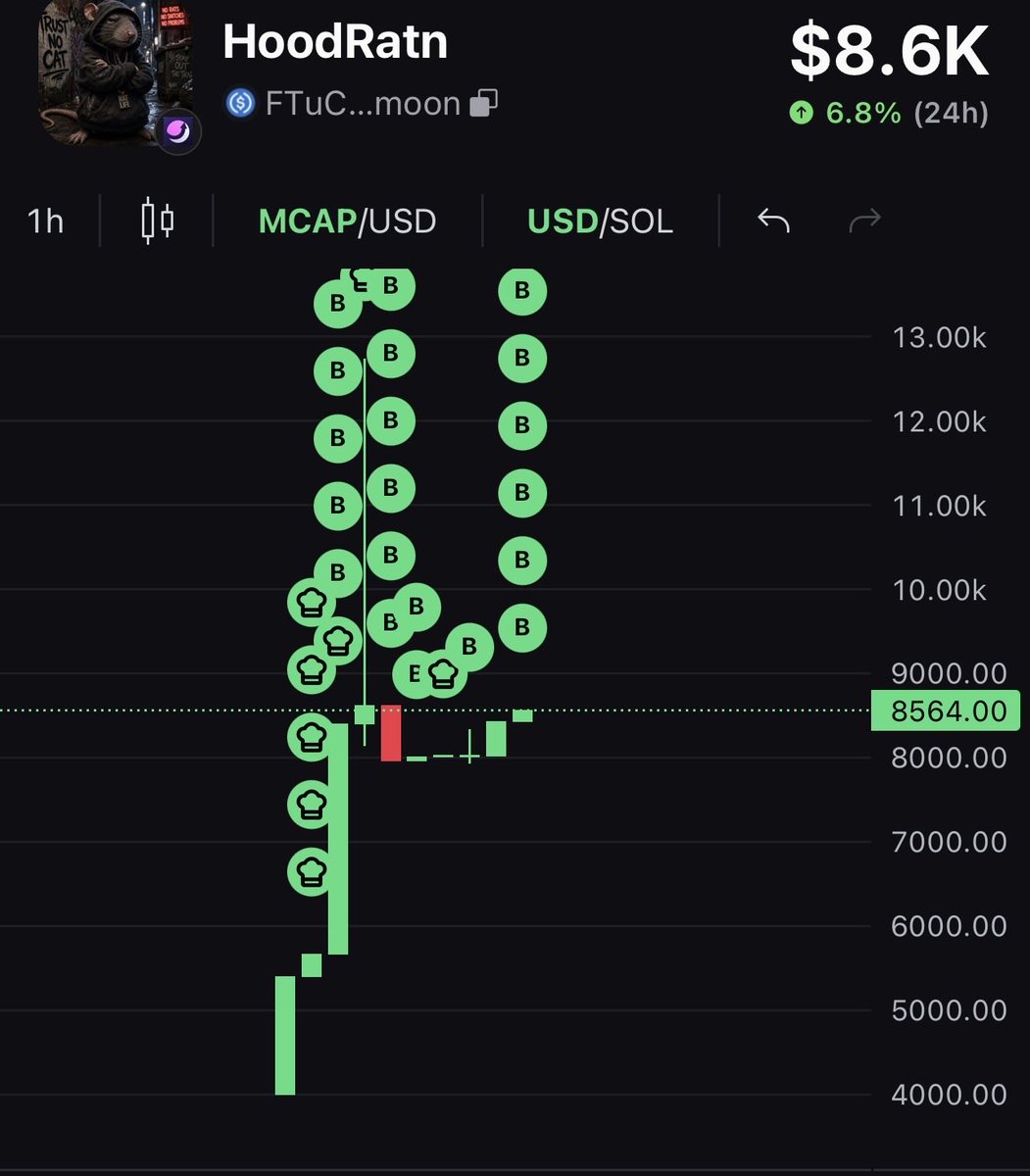Tap the 5000.00 price axis label

(x=949, y=1010)
